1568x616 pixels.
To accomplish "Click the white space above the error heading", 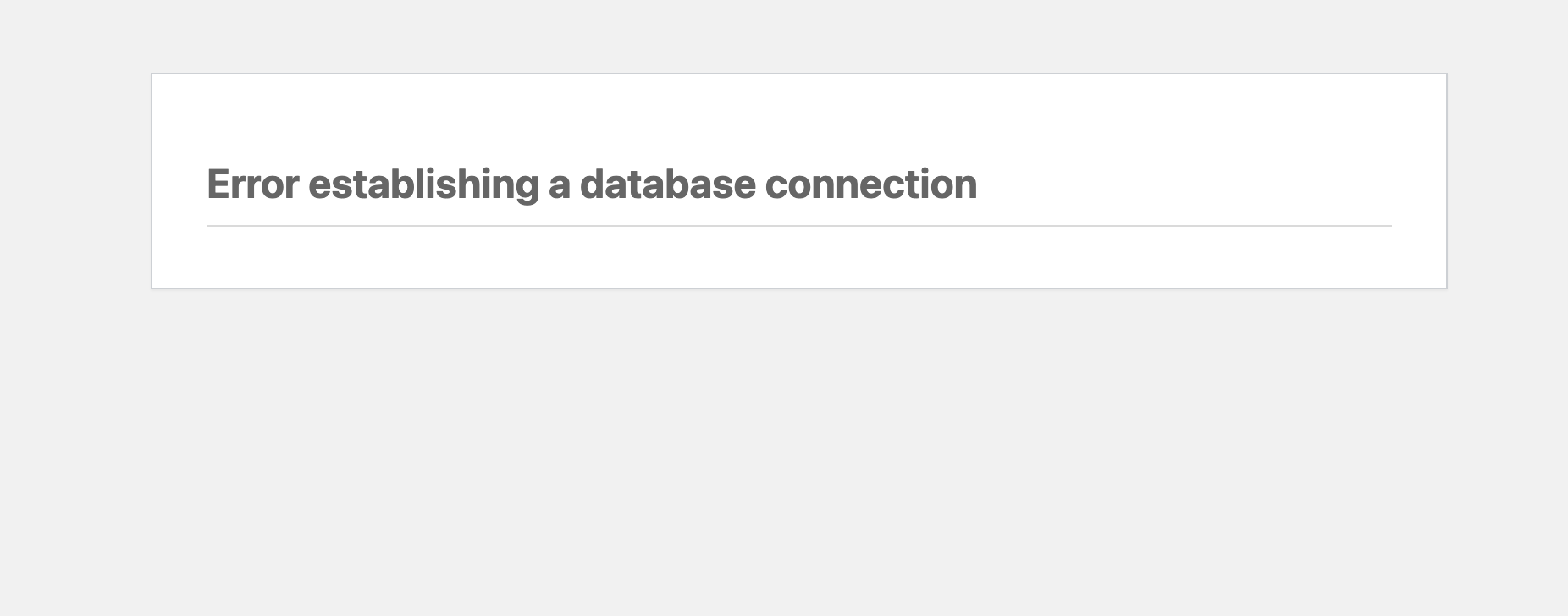I will 798,118.
